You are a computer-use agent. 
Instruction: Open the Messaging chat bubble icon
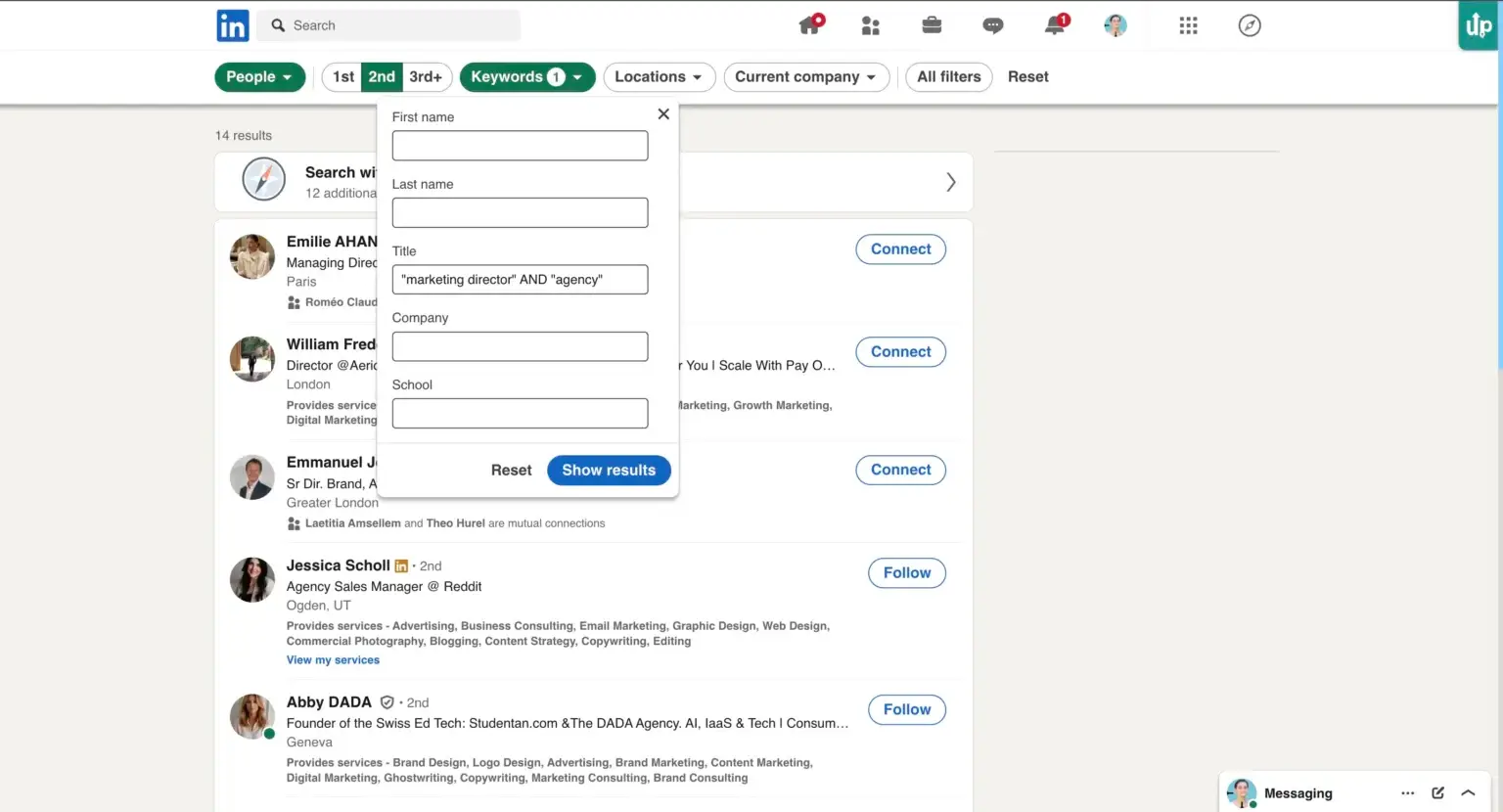[992, 26]
